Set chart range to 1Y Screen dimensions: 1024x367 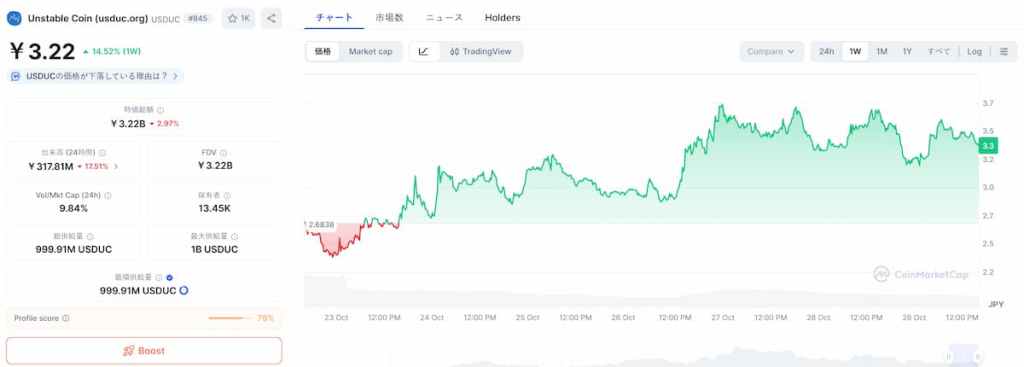click(907, 52)
